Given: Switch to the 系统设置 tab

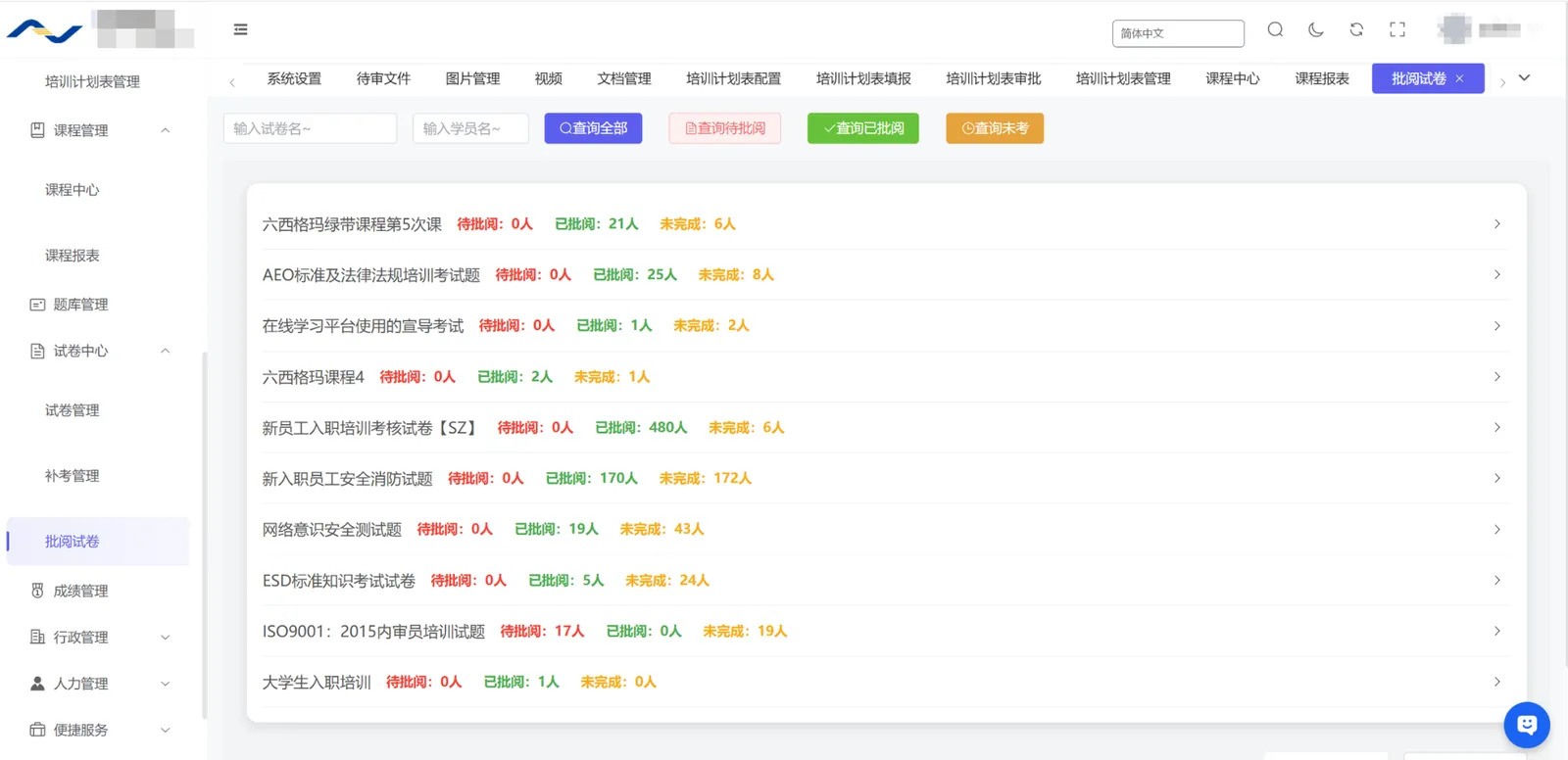Looking at the screenshot, I should tap(294, 78).
